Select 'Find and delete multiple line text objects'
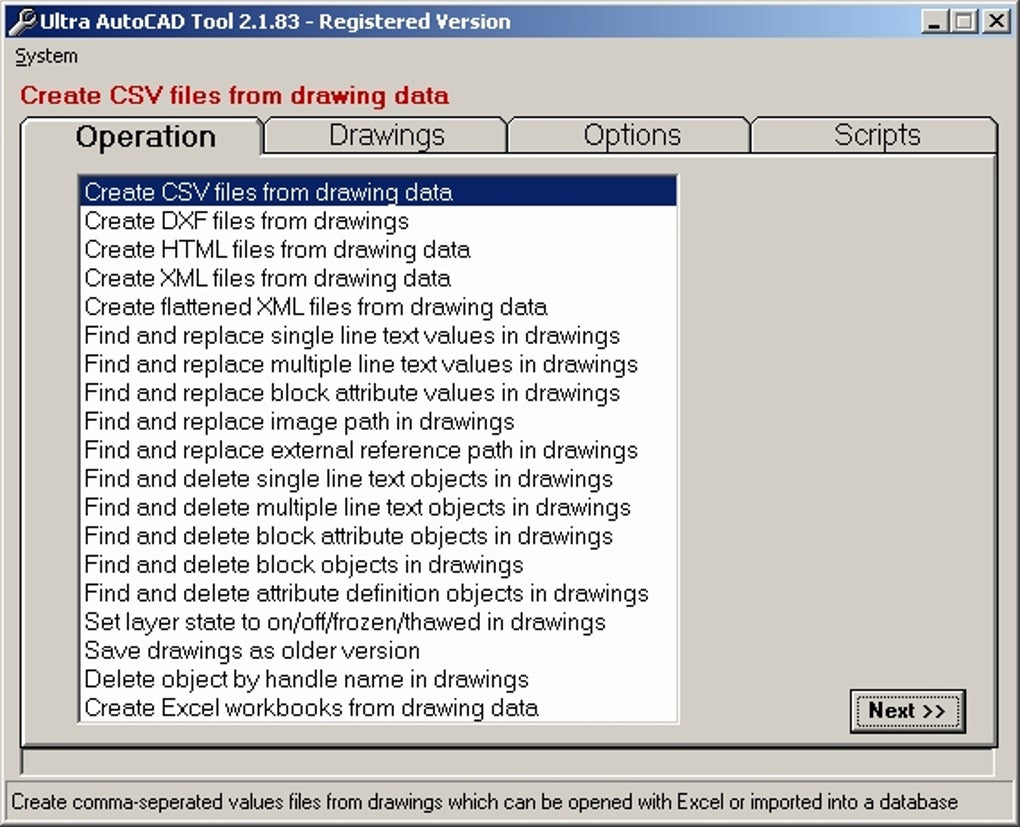This screenshot has width=1020, height=827. tap(378, 508)
